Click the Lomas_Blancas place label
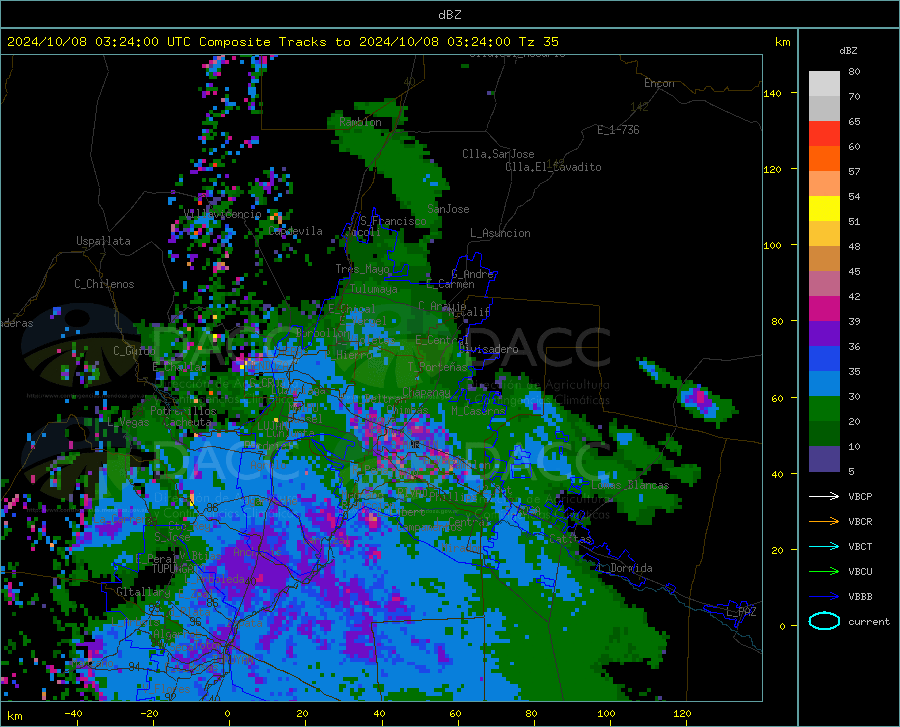 (x=630, y=485)
